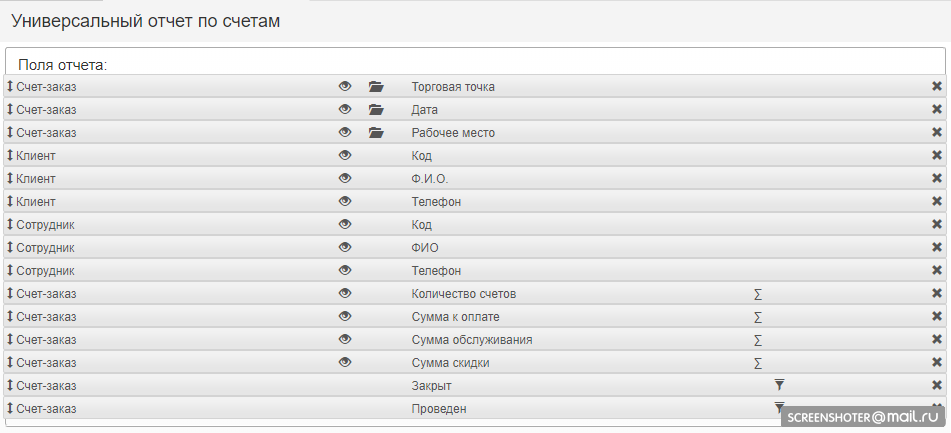The width and height of the screenshot is (951, 433).
Task: Click the sigma icon for Сумма к оплате
Action: [x=758, y=317]
